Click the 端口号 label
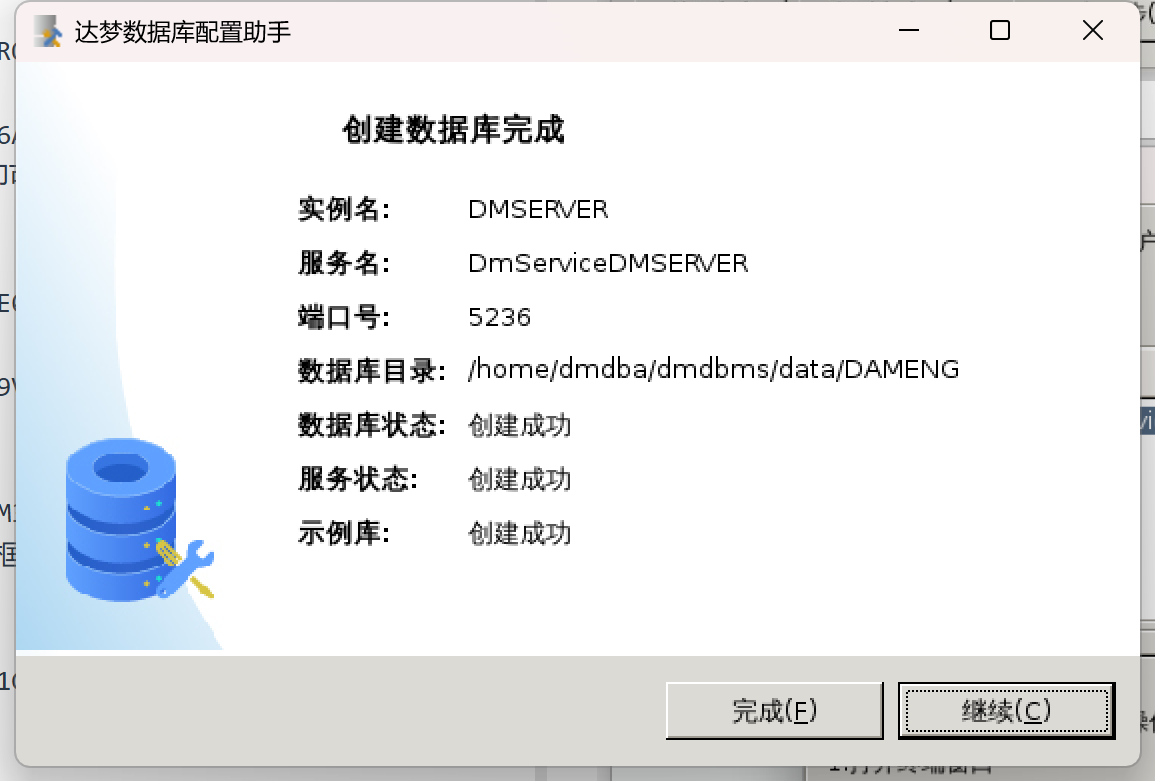 (344, 317)
